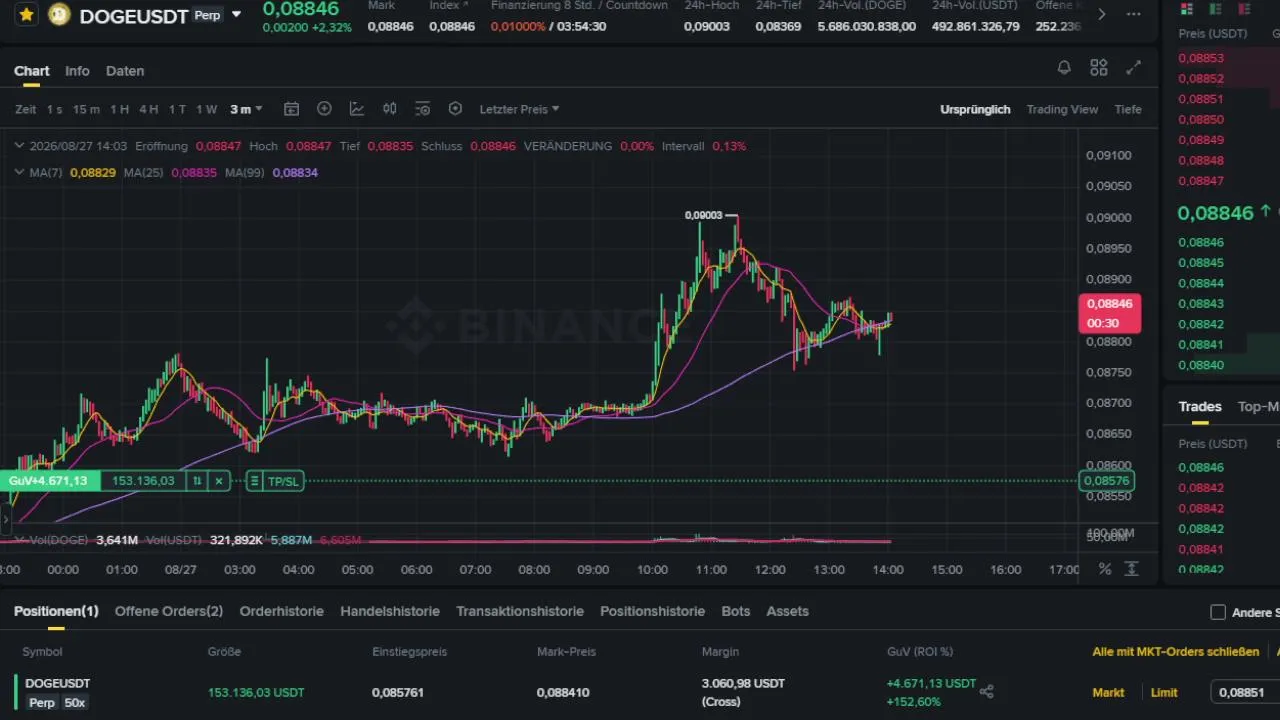Open the Positionshistorie tab
Image resolution: width=1280 pixels, height=720 pixels.
(653, 611)
